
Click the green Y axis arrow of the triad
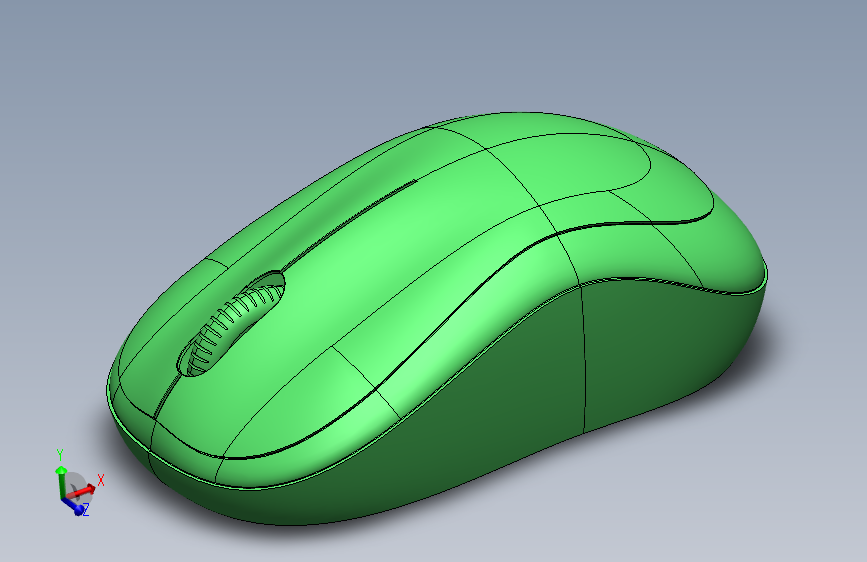(x=60, y=481)
